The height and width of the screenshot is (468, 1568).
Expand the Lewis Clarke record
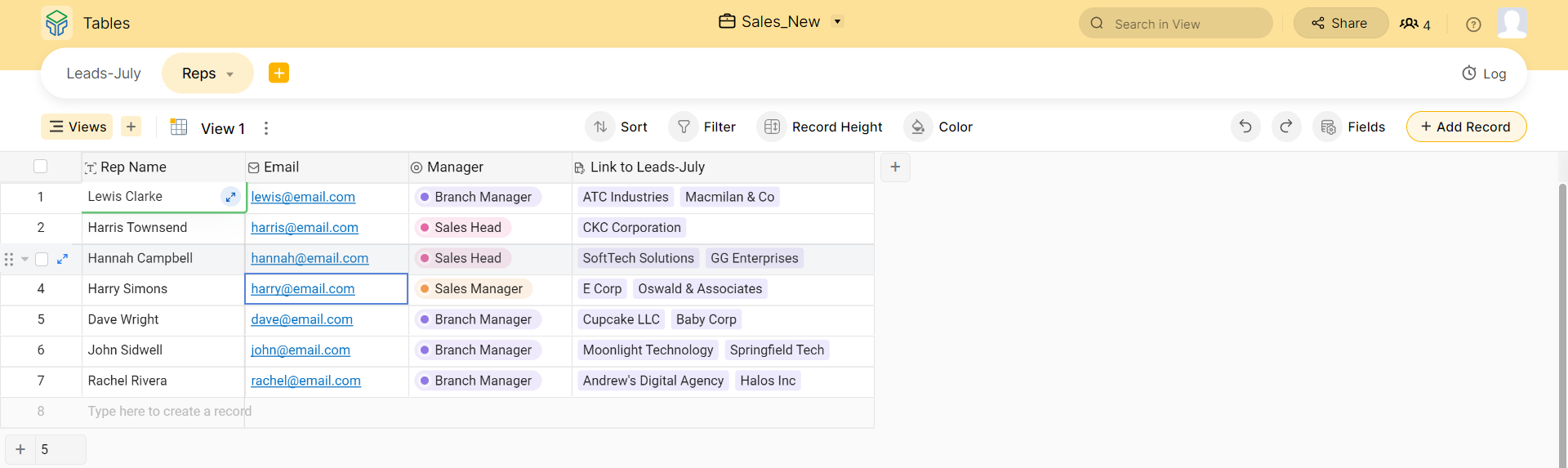coord(230,197)
